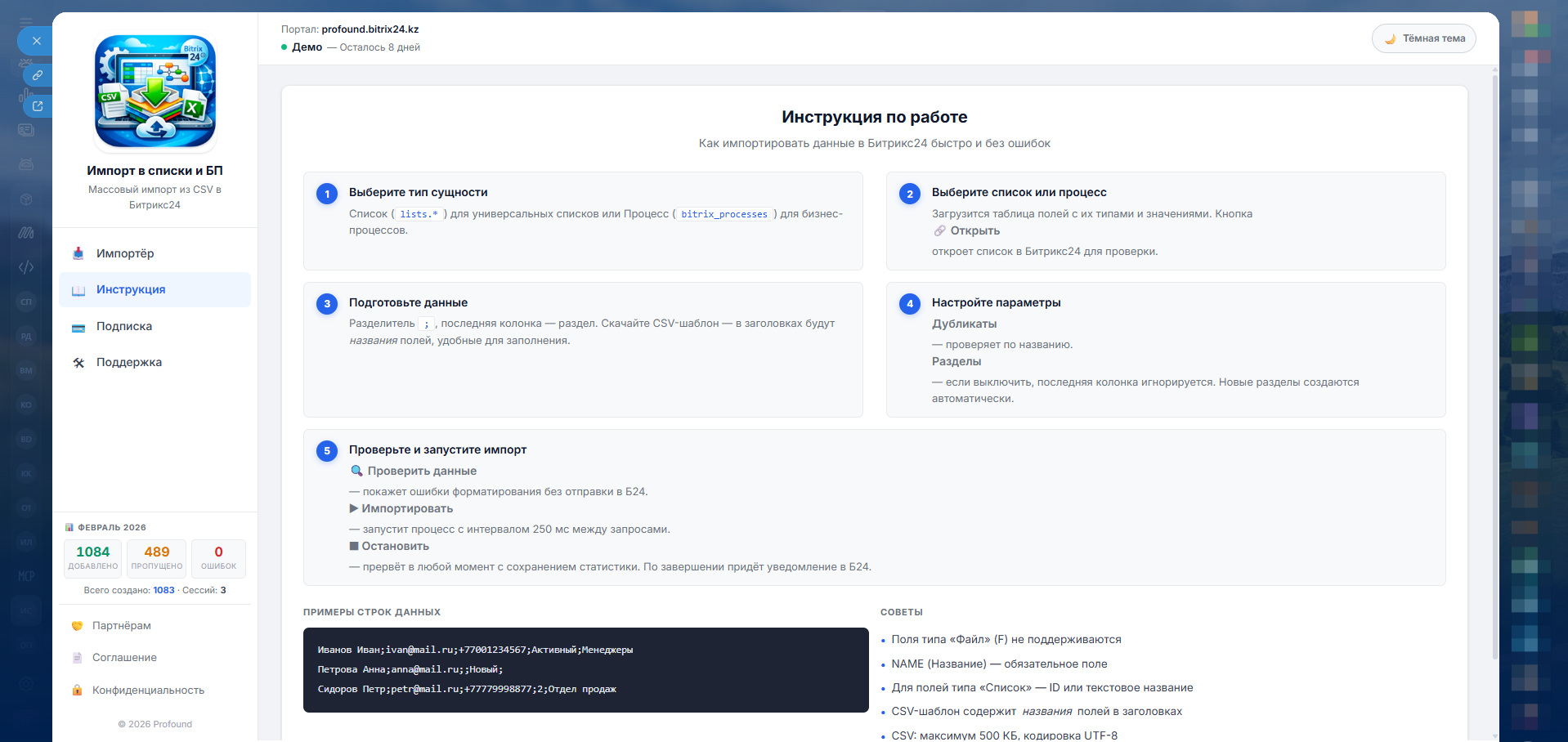The height and width of the screenshot is (742, 1568).
Task: Click the credit card icon beside Подписка
Action: 78,328
